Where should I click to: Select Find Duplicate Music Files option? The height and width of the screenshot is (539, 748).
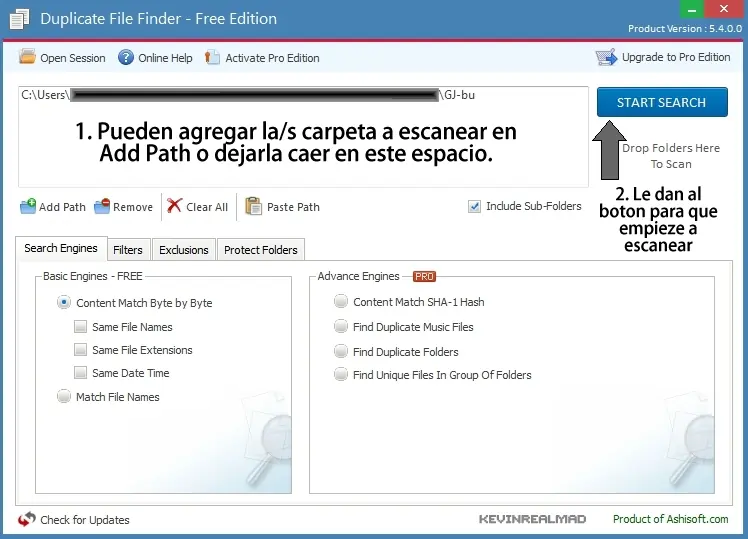(x=341, y=326)
